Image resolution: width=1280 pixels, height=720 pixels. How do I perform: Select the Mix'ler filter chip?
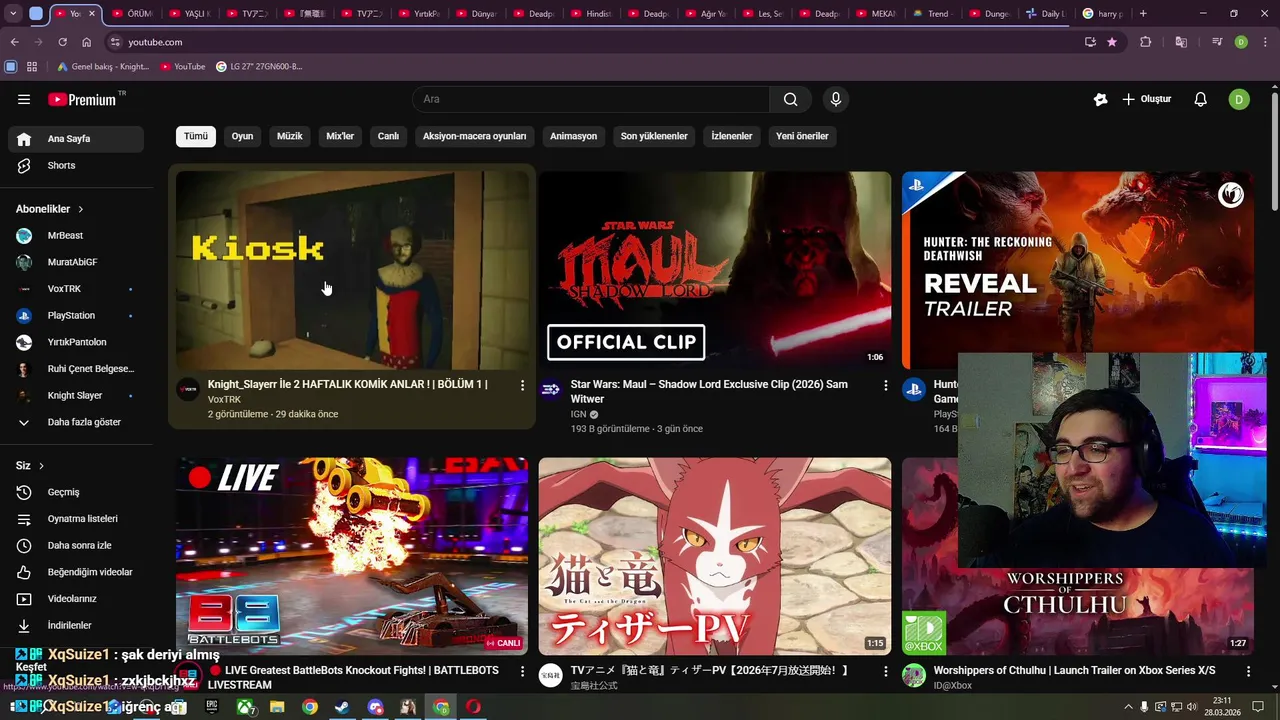click(340, 136)
